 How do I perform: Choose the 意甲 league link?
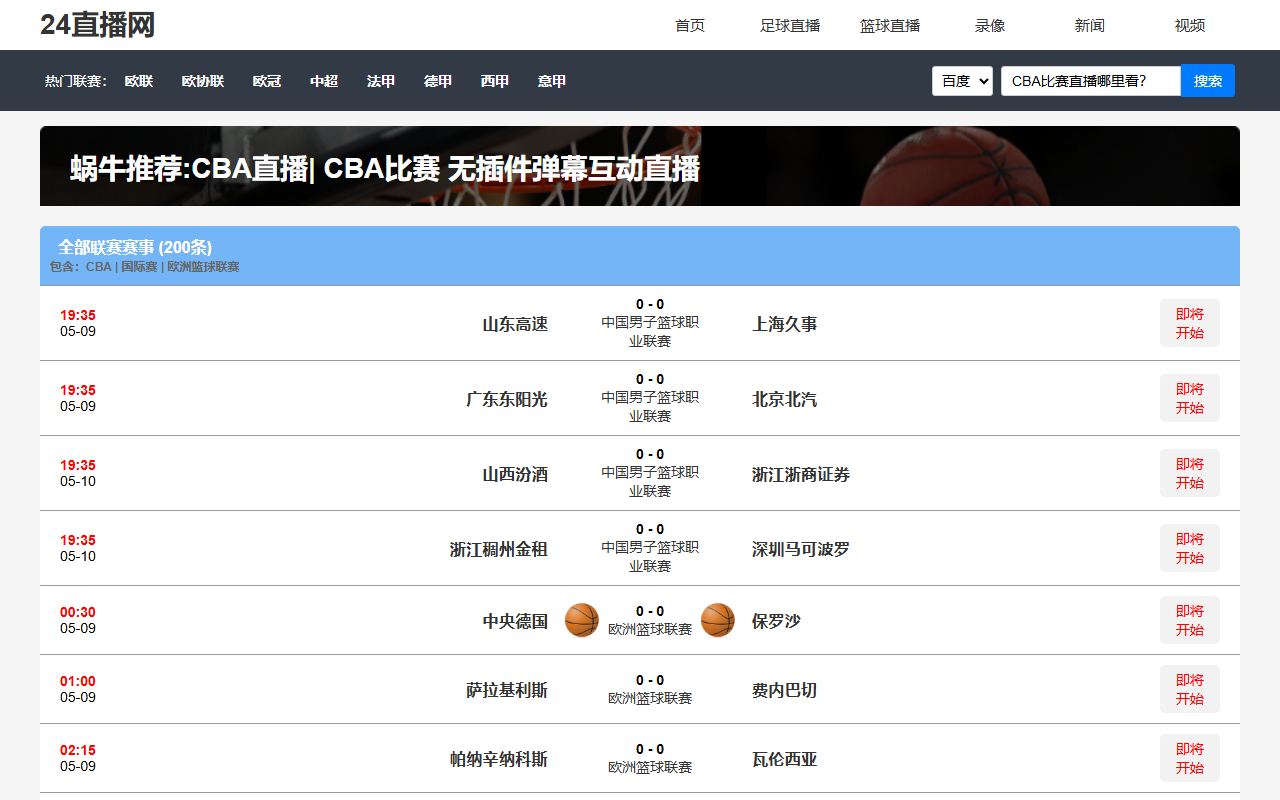tap(552, 81)
